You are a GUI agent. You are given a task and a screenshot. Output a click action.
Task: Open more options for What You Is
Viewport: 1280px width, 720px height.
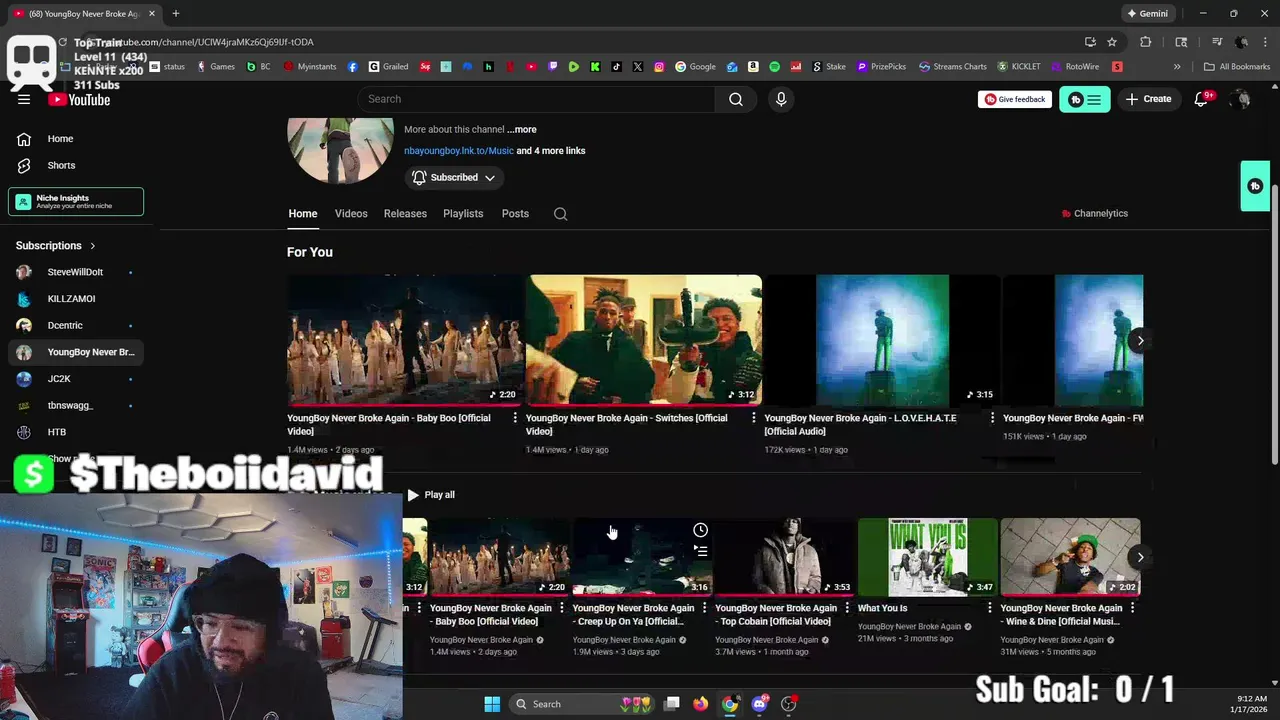pos(990,608)
